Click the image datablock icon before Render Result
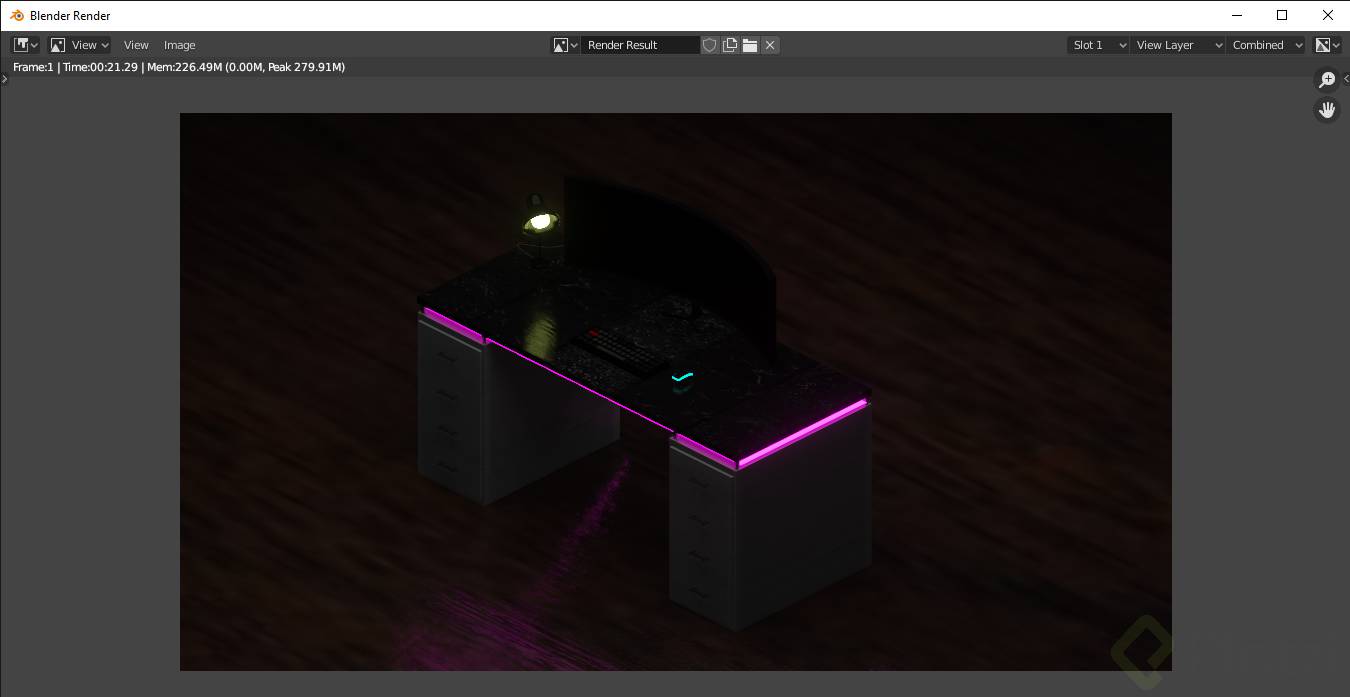 click(x=560, y=44)
